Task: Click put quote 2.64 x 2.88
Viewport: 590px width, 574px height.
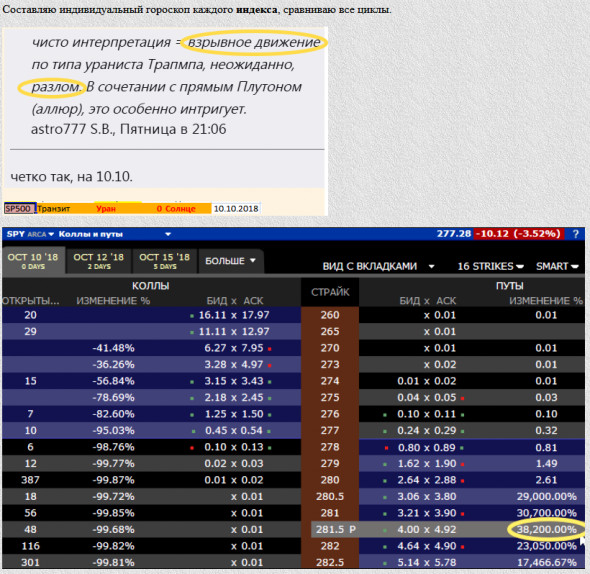Action: pos(426,480)
